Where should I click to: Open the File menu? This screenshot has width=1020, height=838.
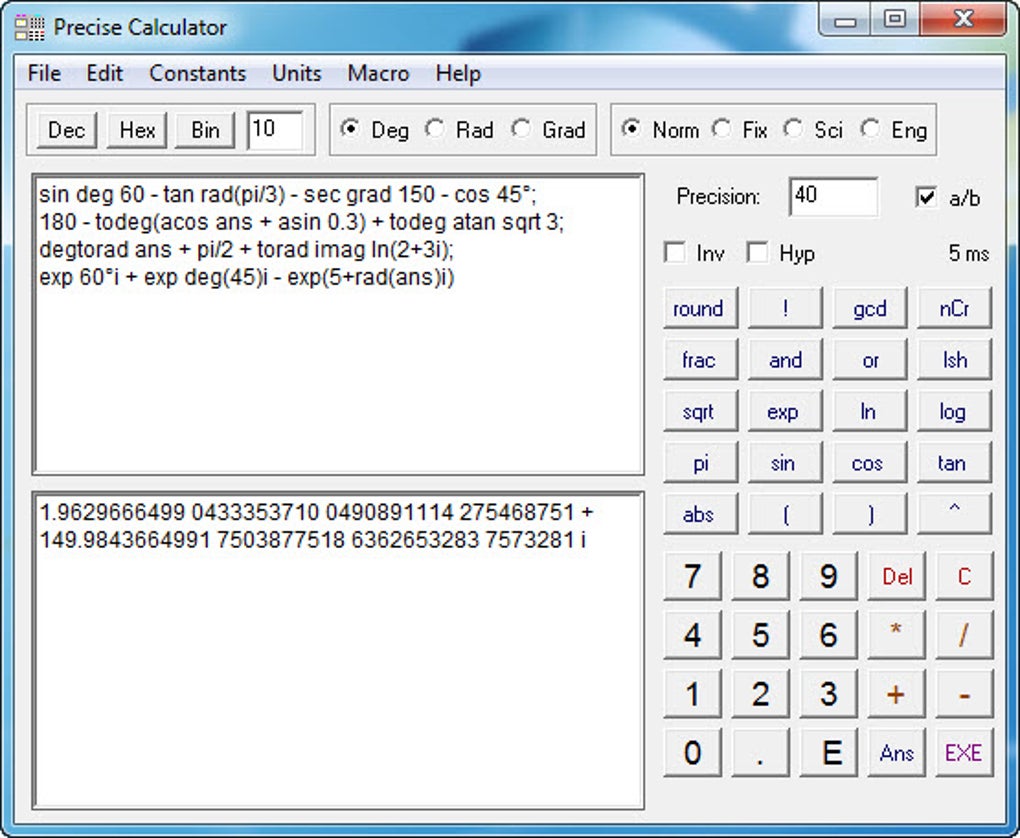pyautogui.click(x=44, y=73)
